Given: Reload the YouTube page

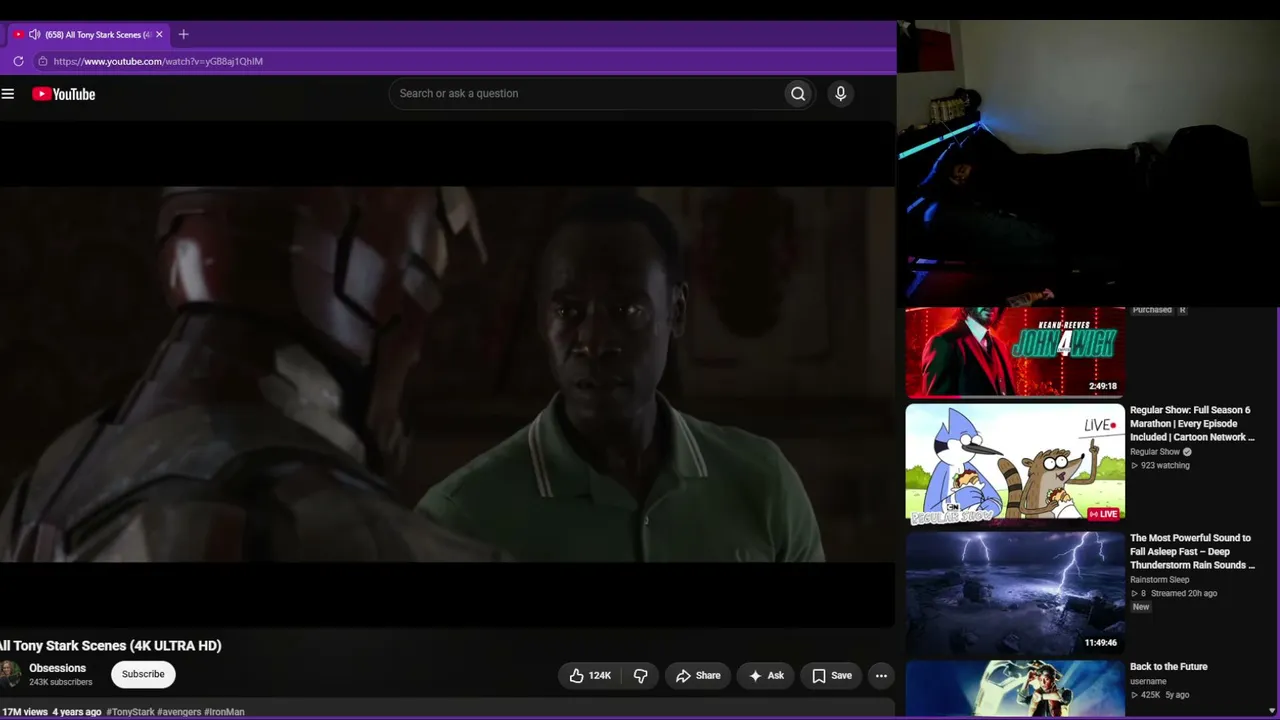Looking at the screenshot, I should point(18,61).
